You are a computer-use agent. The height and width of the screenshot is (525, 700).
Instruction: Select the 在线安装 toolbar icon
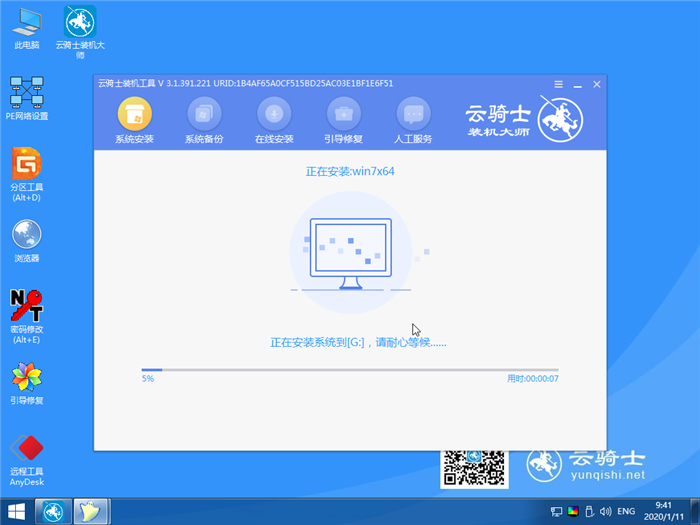pos(274,121)
